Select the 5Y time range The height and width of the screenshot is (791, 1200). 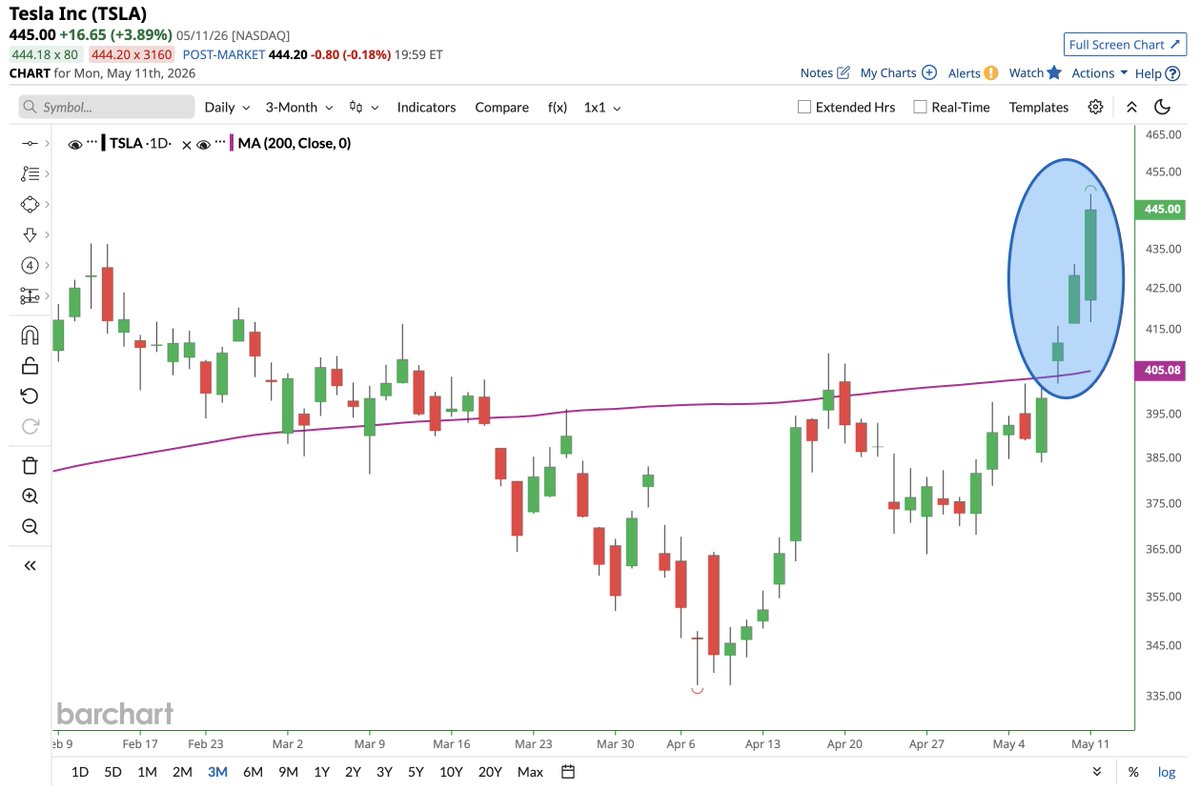coord(415,772)
